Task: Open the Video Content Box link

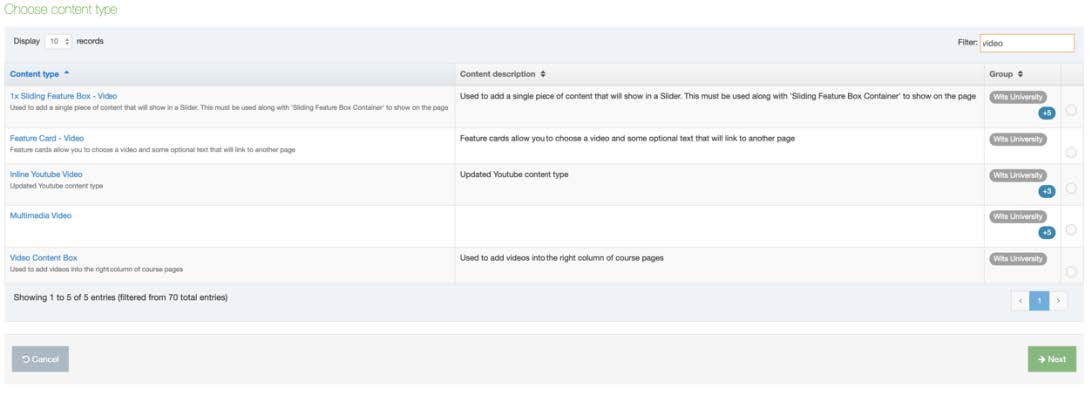Action: [43, 258]
